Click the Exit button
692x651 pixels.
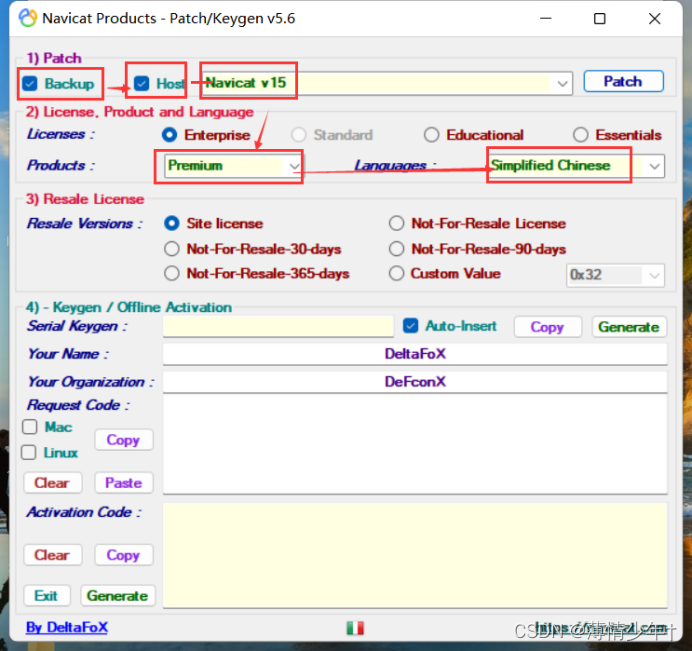click(x=46, y=596)
